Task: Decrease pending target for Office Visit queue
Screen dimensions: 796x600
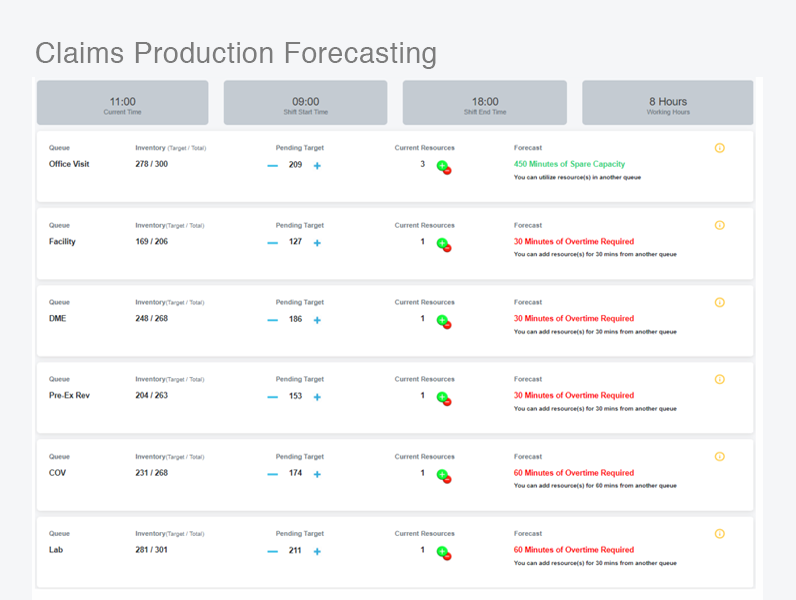Action: point(273,166)
